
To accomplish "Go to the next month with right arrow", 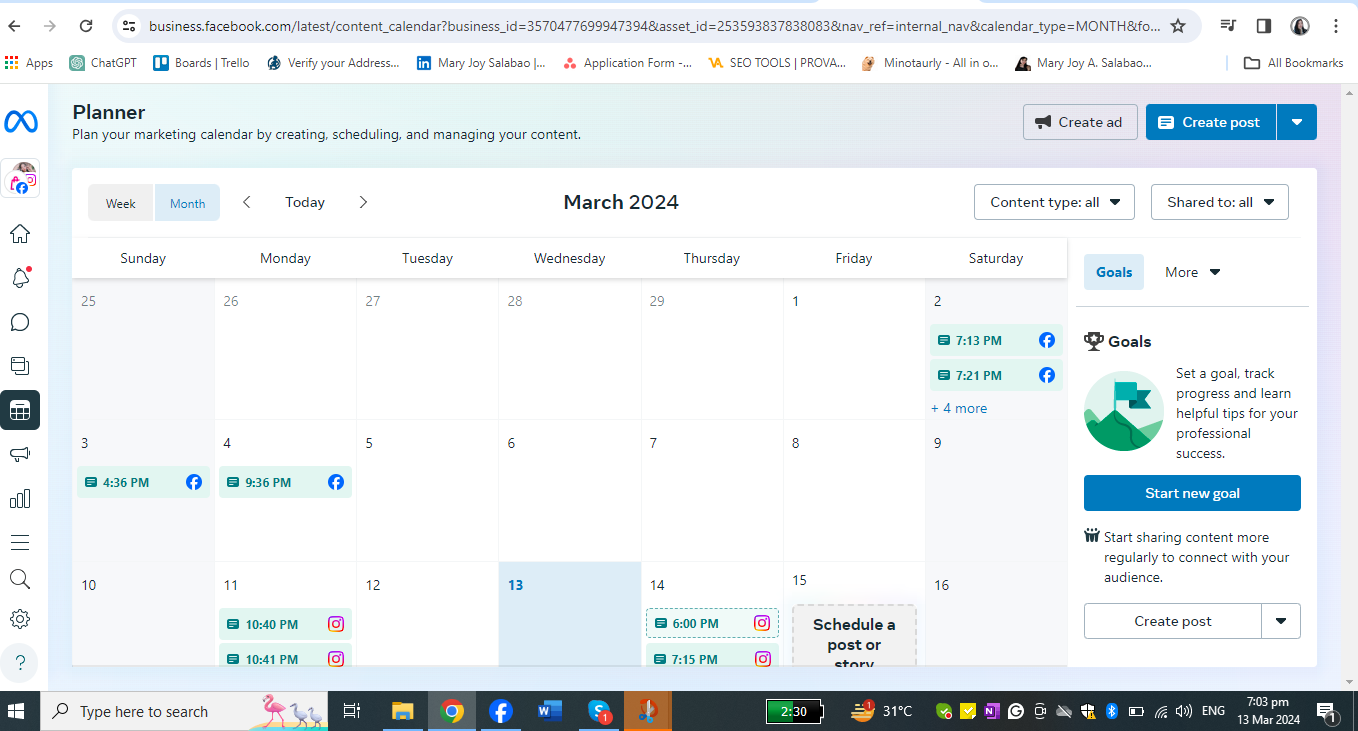I will pos(363,202).
